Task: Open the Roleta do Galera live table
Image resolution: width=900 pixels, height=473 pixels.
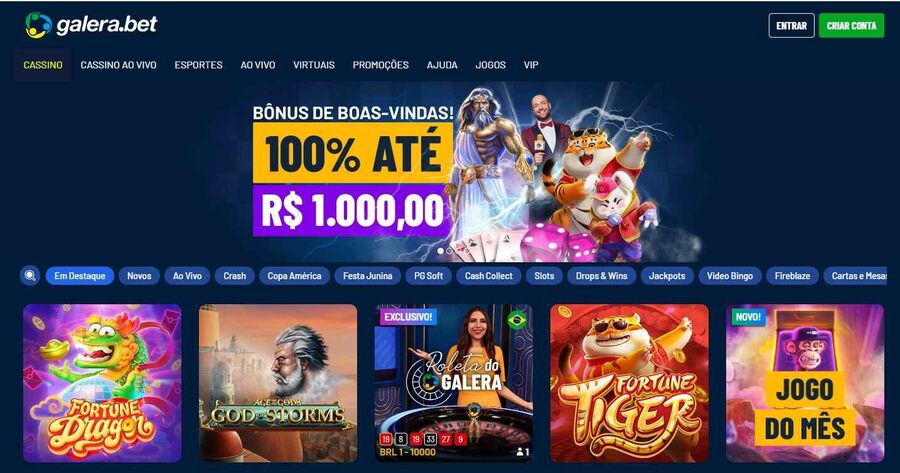Action: point(453,383)
